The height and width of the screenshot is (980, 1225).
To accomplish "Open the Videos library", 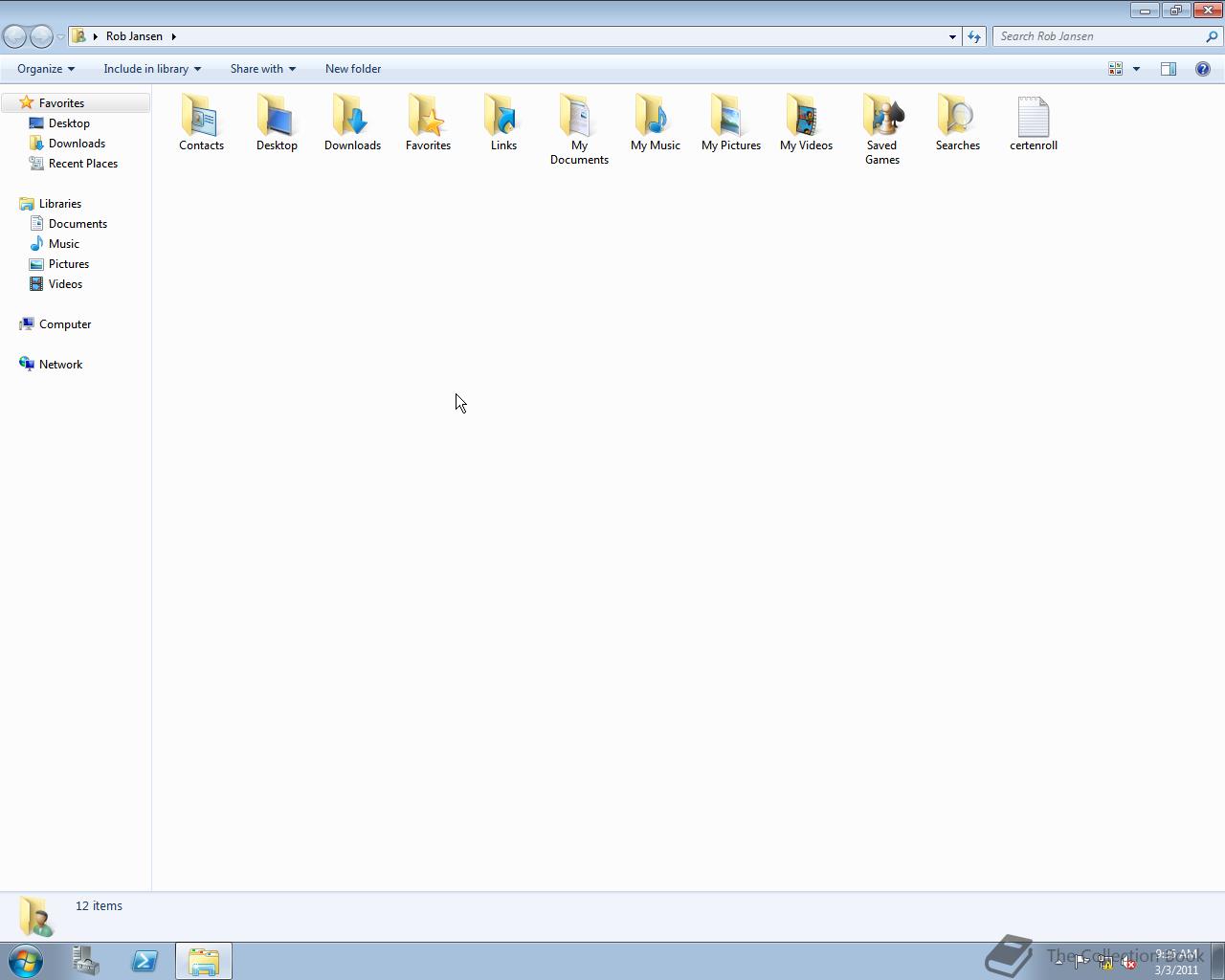I will click(x=65, y=284).
